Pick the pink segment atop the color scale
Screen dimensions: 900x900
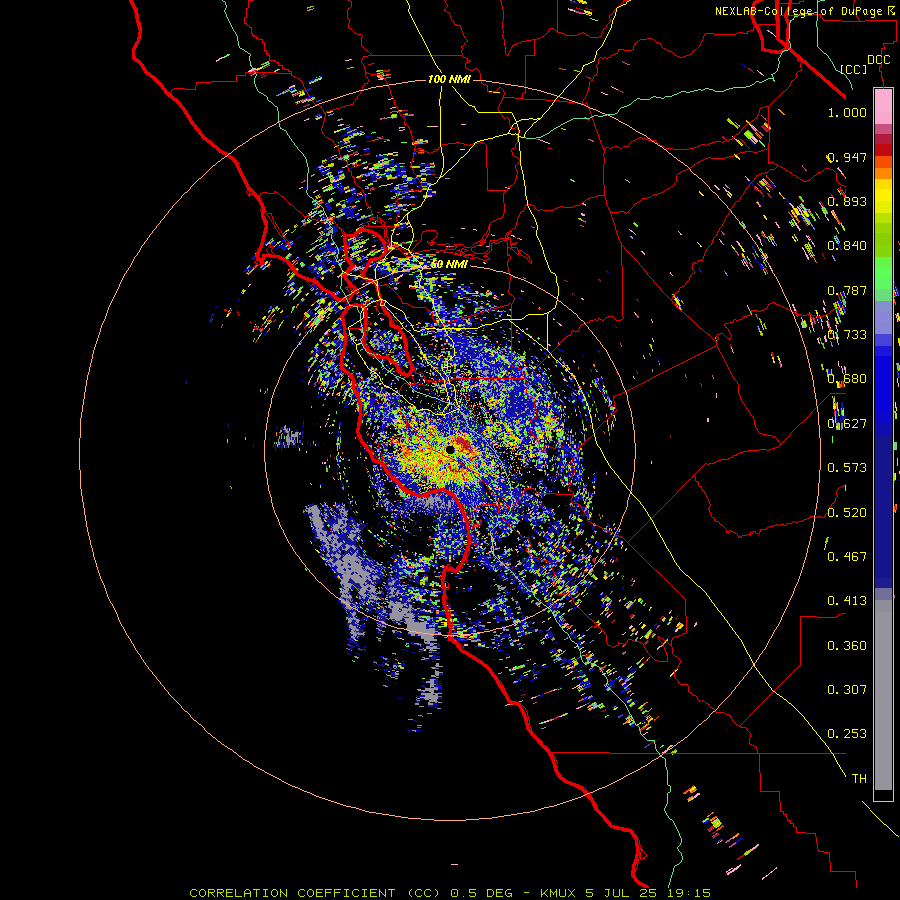[883, 107]
